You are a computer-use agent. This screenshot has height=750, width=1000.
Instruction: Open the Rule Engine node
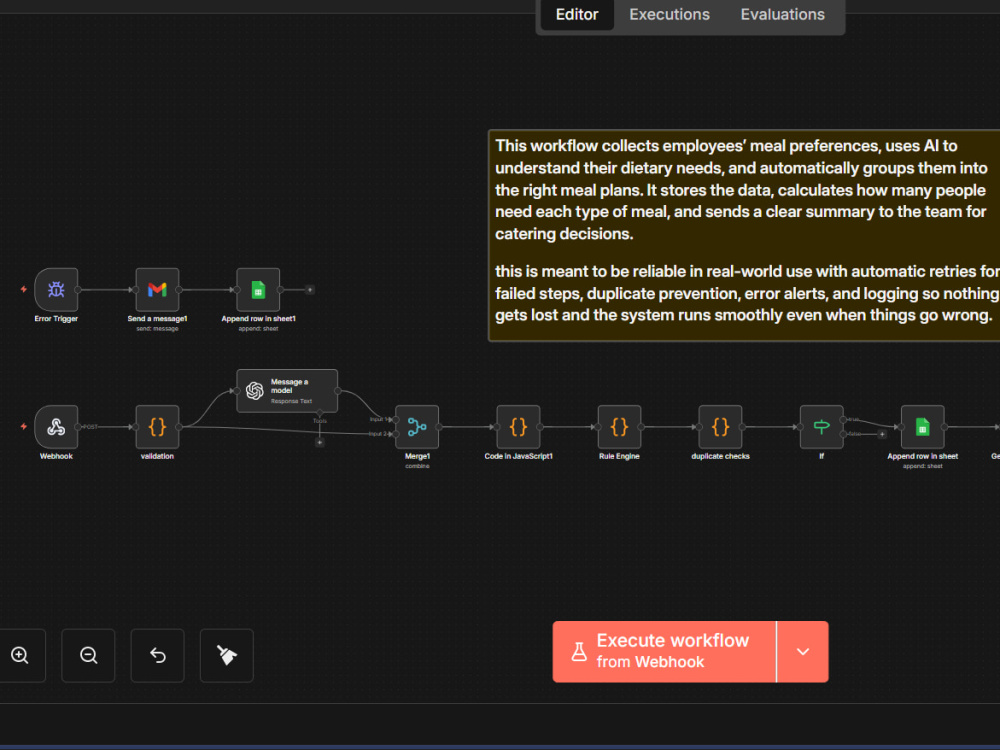coord(619,427)
